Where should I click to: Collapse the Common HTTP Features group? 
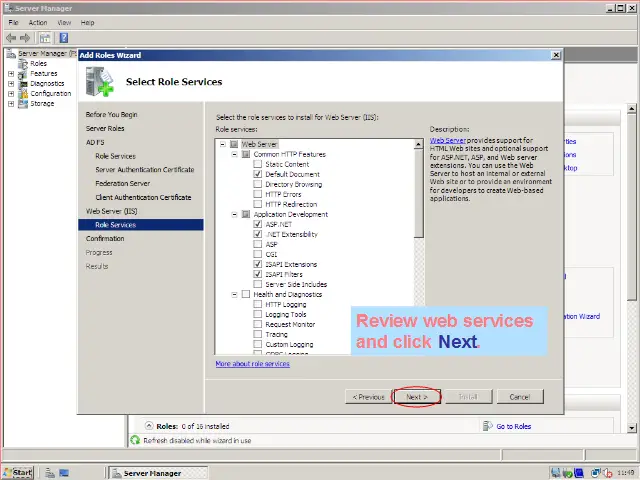click(x=234, y=154)
